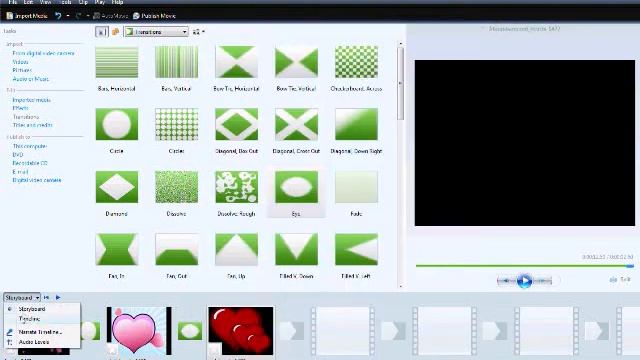Click the Videos import link
Viewport: 640px width, 360px height.
point(20,62)
